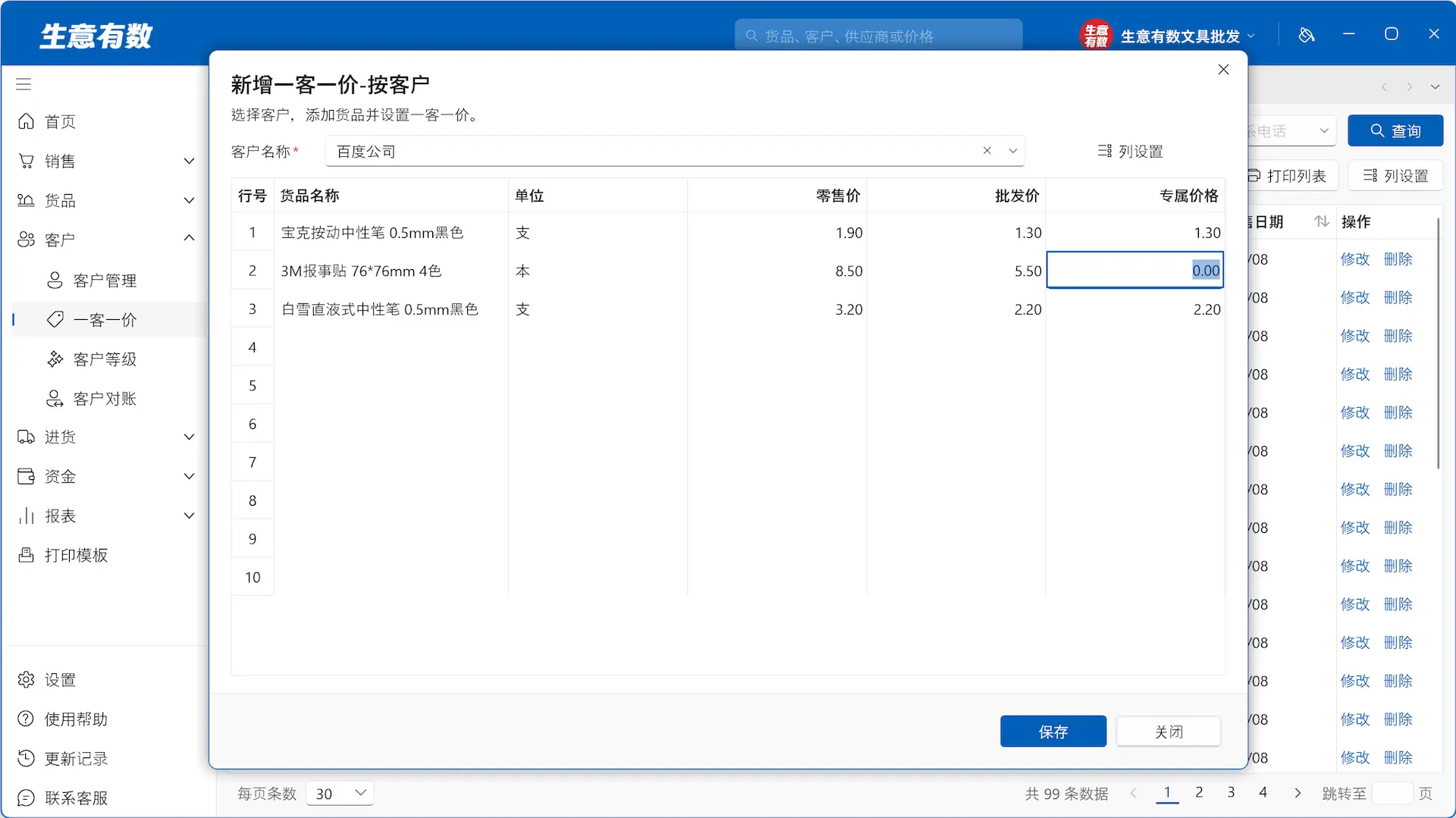Image resolution: width=1456 pixels, height=818 pixels.
Task: Click 打印列表 in background list
Action: click(1293, 176)
